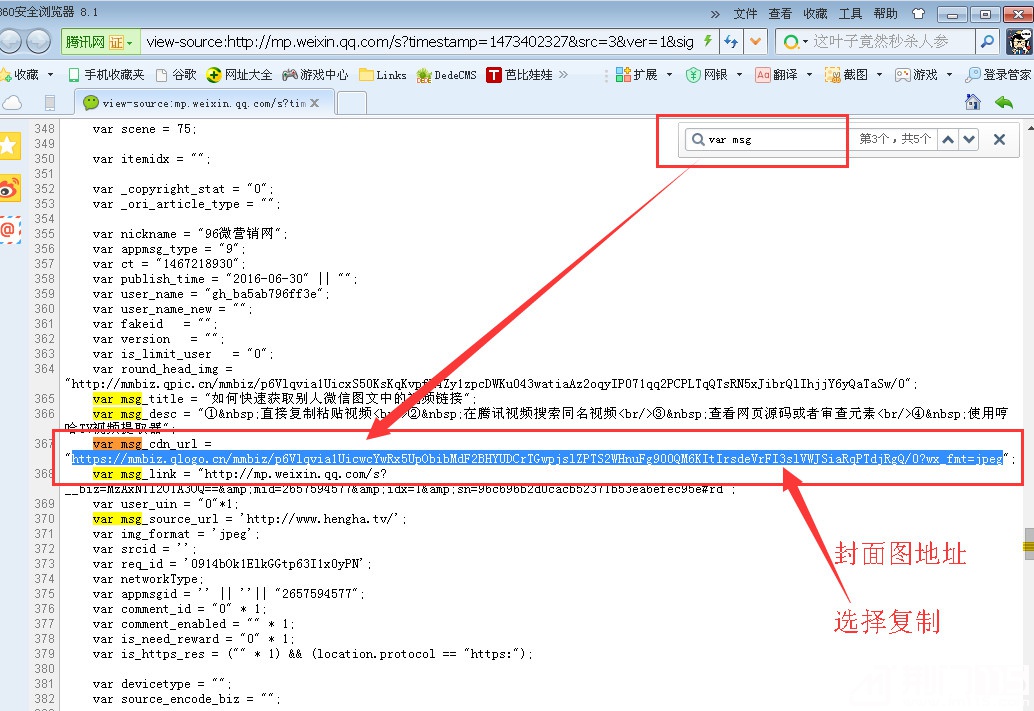Show more bookmarks via overflow chevron
The image size is (1034, 711).
coord(563,75)
